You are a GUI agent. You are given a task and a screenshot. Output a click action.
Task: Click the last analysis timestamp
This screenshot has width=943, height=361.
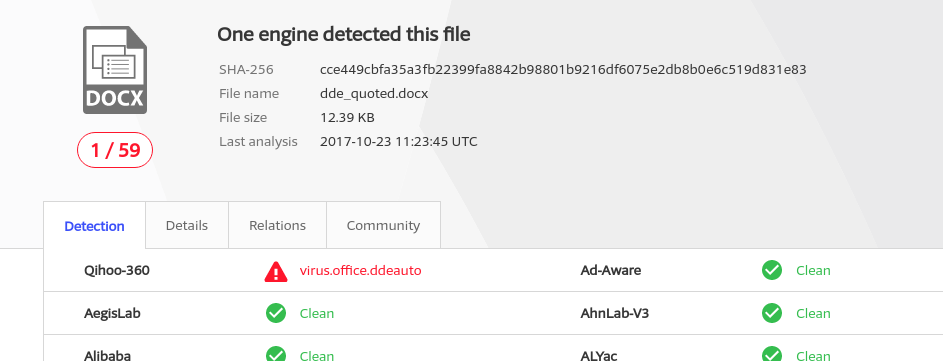tap(399, 142)
